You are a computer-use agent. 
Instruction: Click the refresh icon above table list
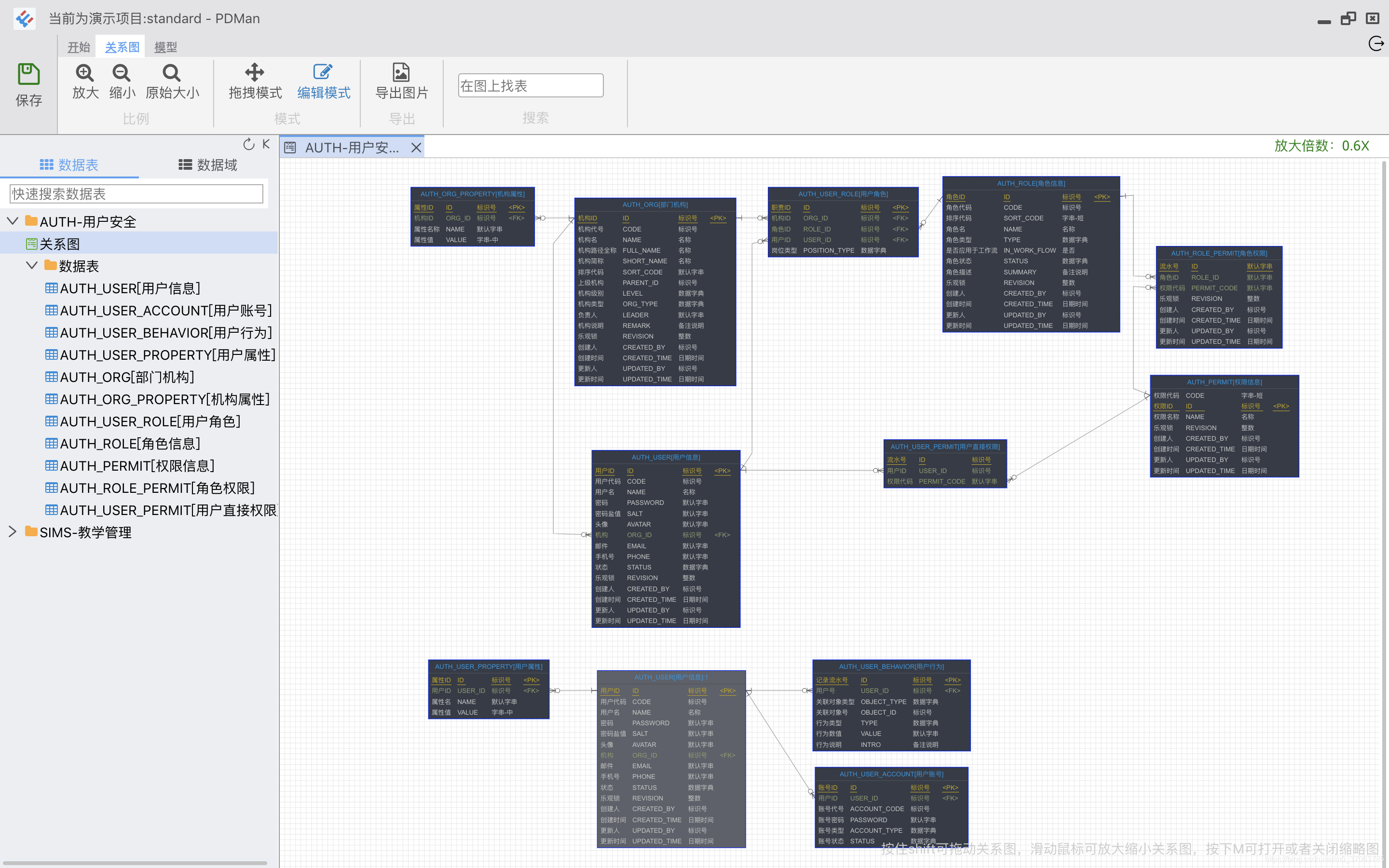[248, 144]
